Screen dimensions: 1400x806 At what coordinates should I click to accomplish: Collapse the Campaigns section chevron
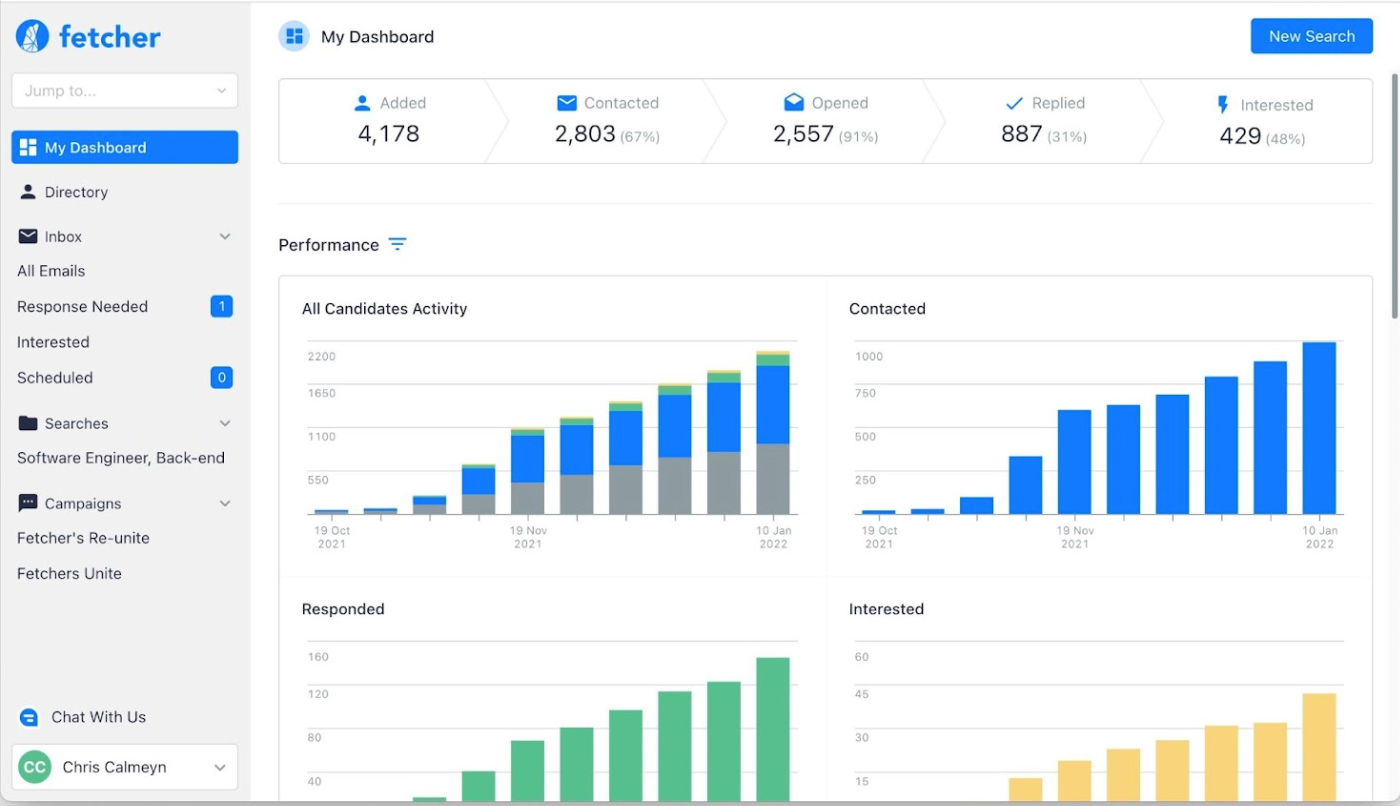(x=225, y=504)
